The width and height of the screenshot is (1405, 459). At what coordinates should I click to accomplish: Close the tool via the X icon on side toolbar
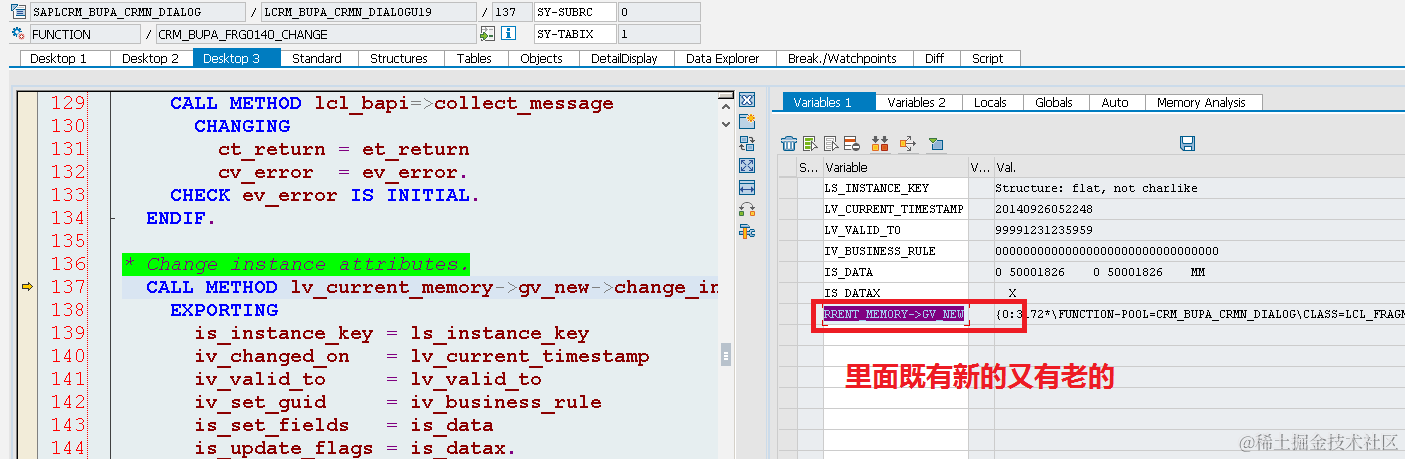747,100
